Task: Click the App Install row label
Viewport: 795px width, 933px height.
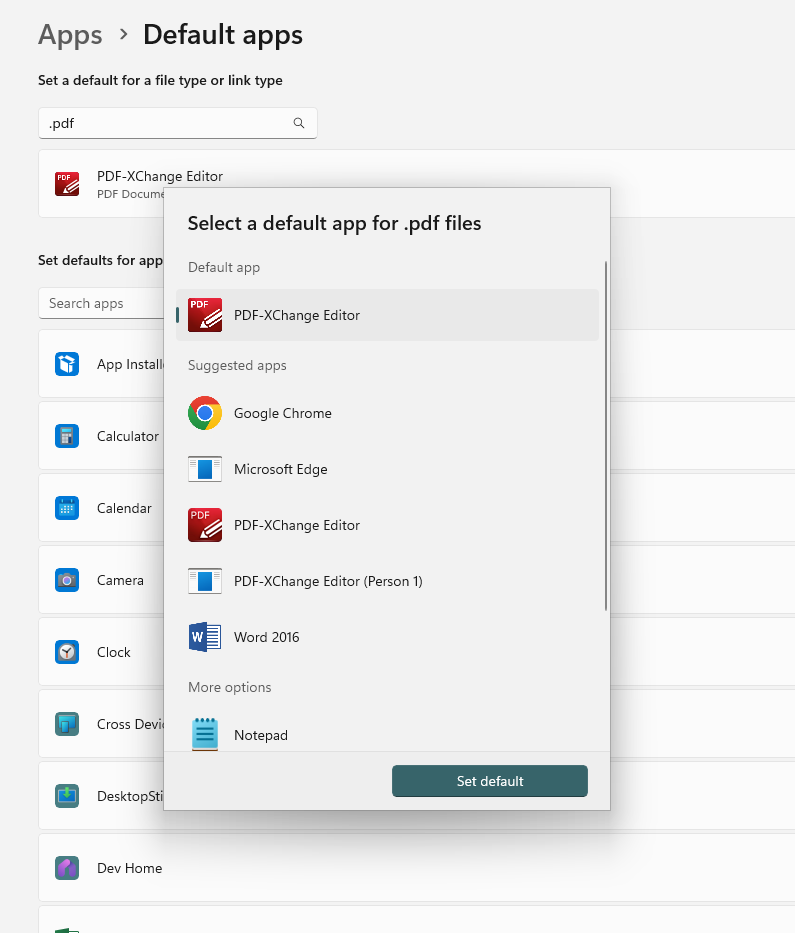Action: point(130,364)
